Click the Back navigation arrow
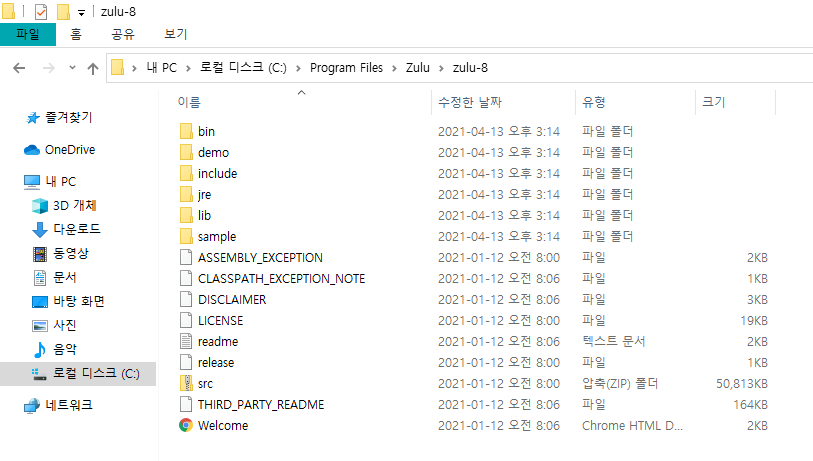The height and width of the screenshot is (461, 813). coord(19,68)
